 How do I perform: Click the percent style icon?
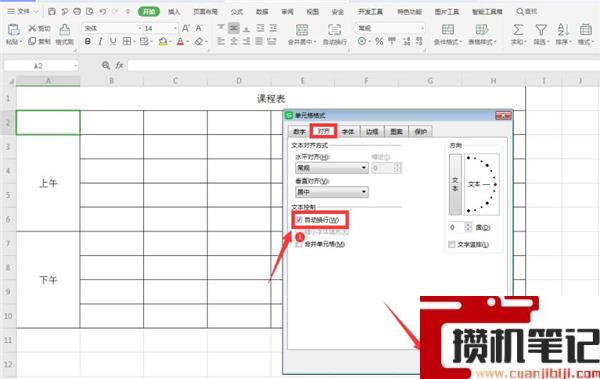pyautogui.click(x=379, y=41)
